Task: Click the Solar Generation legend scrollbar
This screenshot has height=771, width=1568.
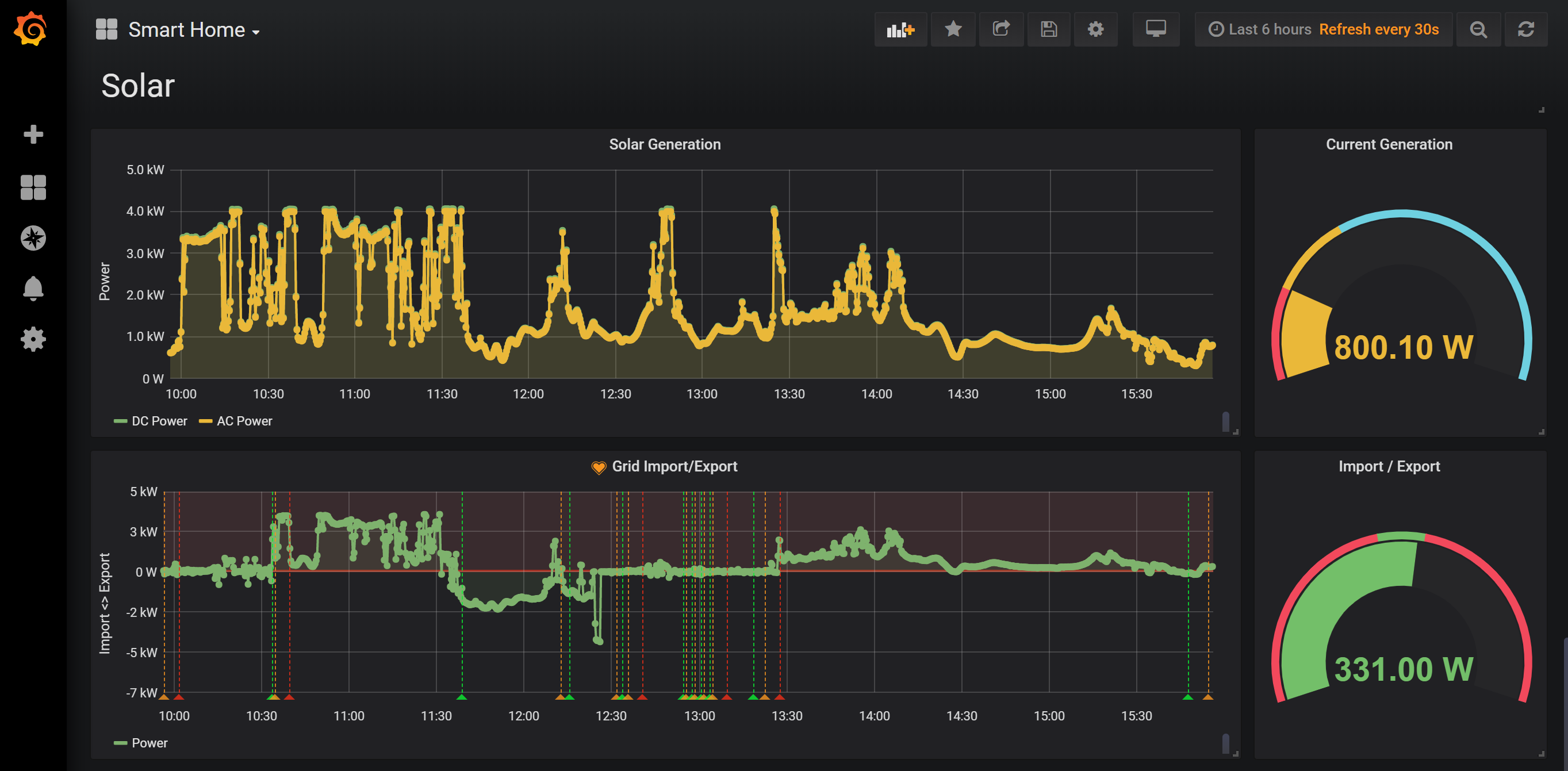Action: (x=1226, y=421)
